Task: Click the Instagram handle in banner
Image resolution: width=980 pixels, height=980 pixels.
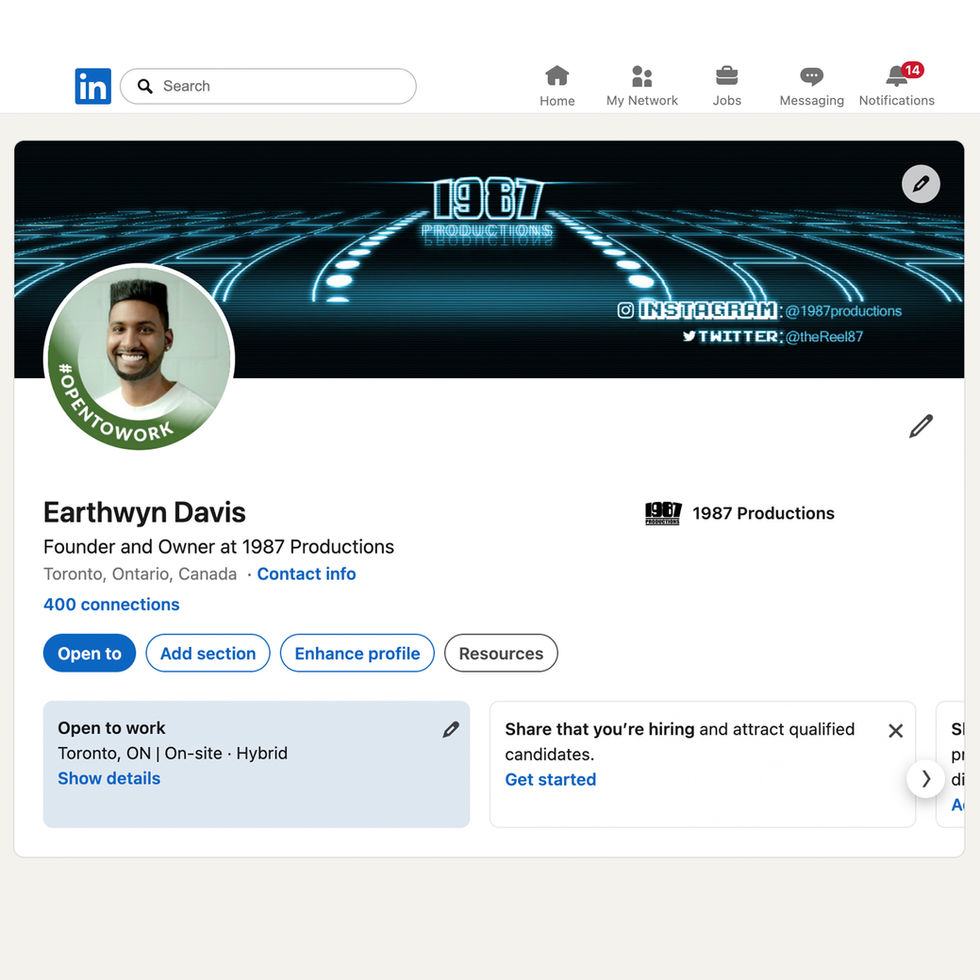Action: click(x=843, y=311)
